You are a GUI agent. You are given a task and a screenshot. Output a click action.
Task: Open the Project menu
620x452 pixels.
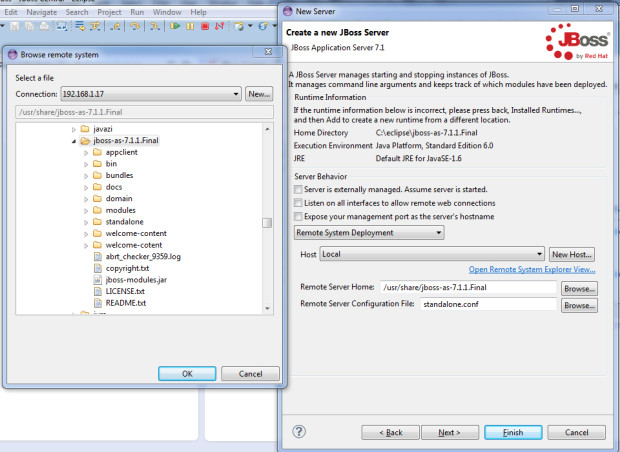tap(109, 11)
